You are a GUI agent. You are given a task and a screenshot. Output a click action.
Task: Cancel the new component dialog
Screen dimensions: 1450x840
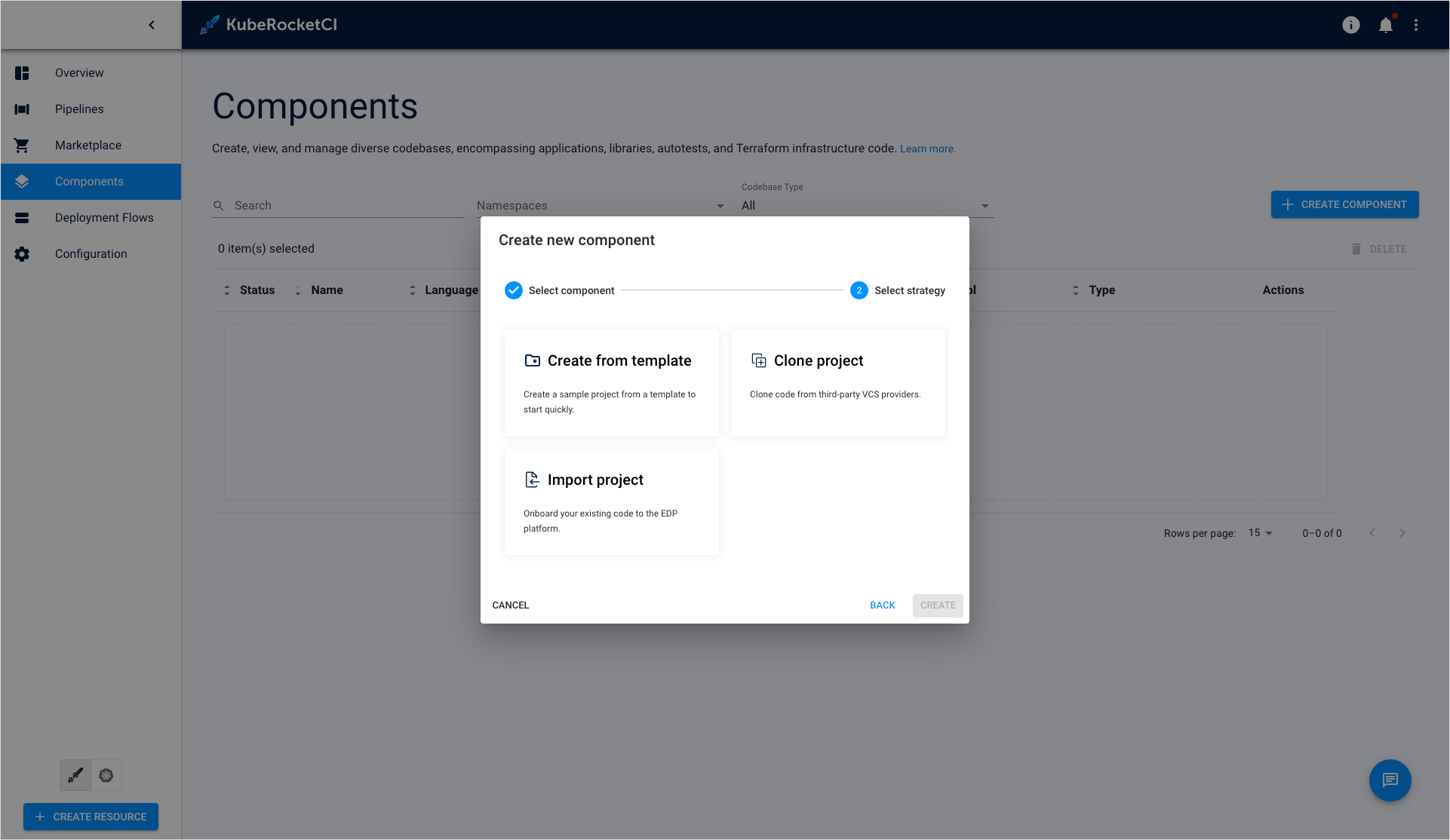click(511, 605)
